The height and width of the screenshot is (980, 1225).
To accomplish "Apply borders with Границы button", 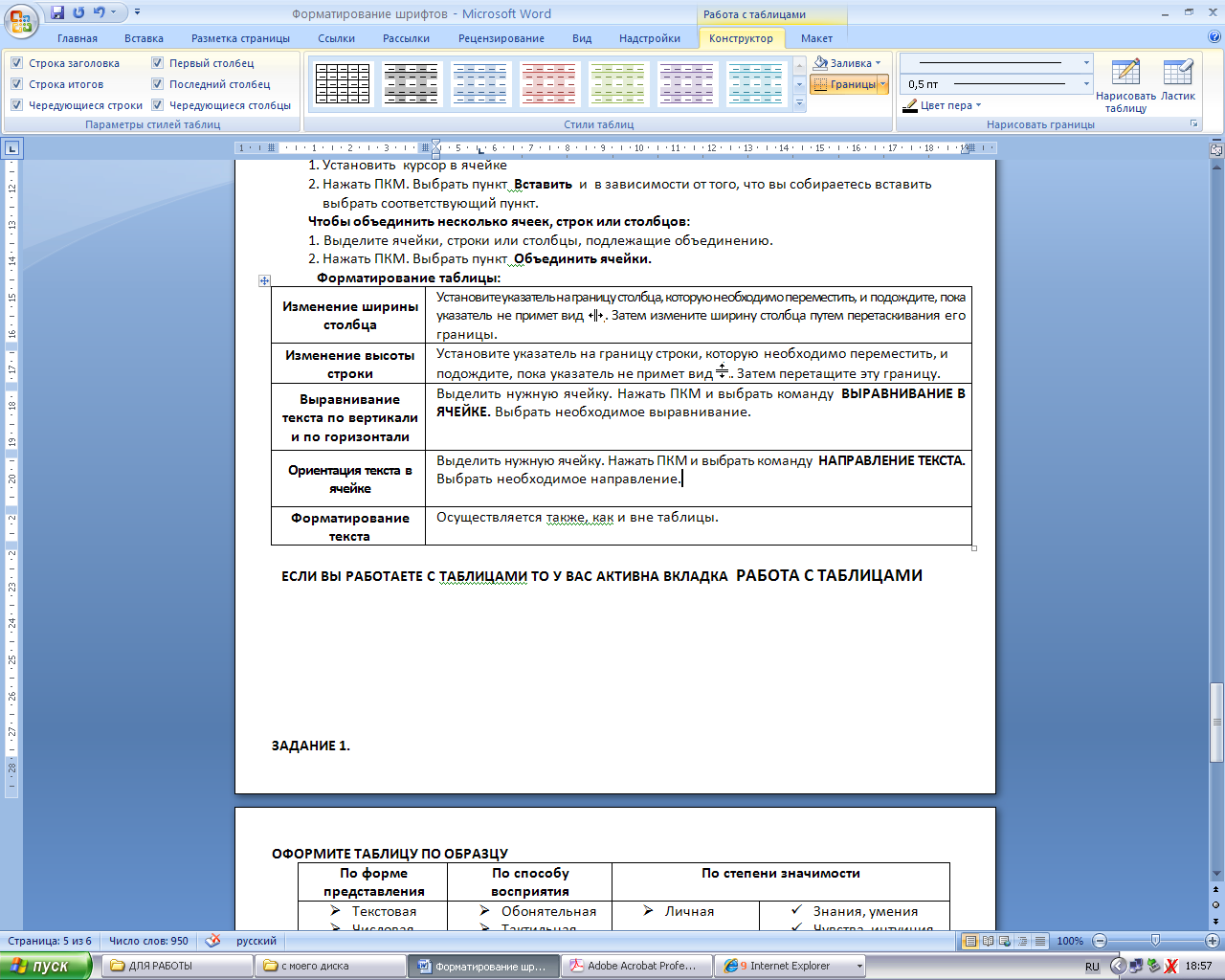I will (x=844, y=84).
